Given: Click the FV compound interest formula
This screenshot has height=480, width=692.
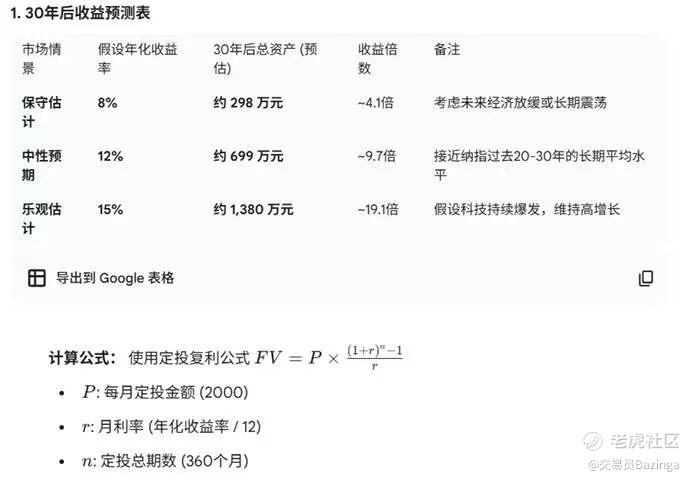Looking at the screenshot, I should coord(329,357).
